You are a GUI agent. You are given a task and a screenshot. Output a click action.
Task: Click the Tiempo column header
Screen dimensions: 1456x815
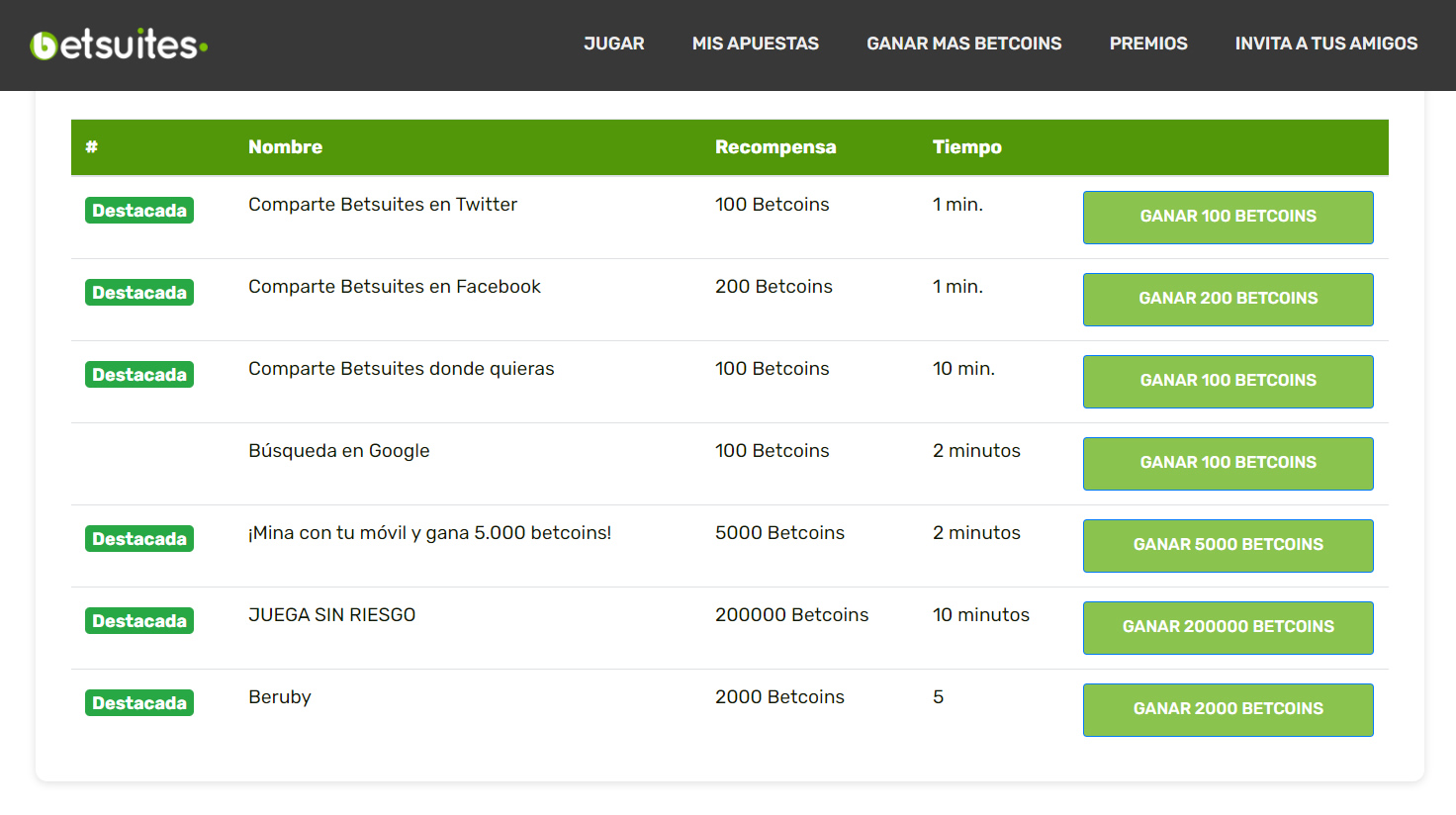[966, 147]
